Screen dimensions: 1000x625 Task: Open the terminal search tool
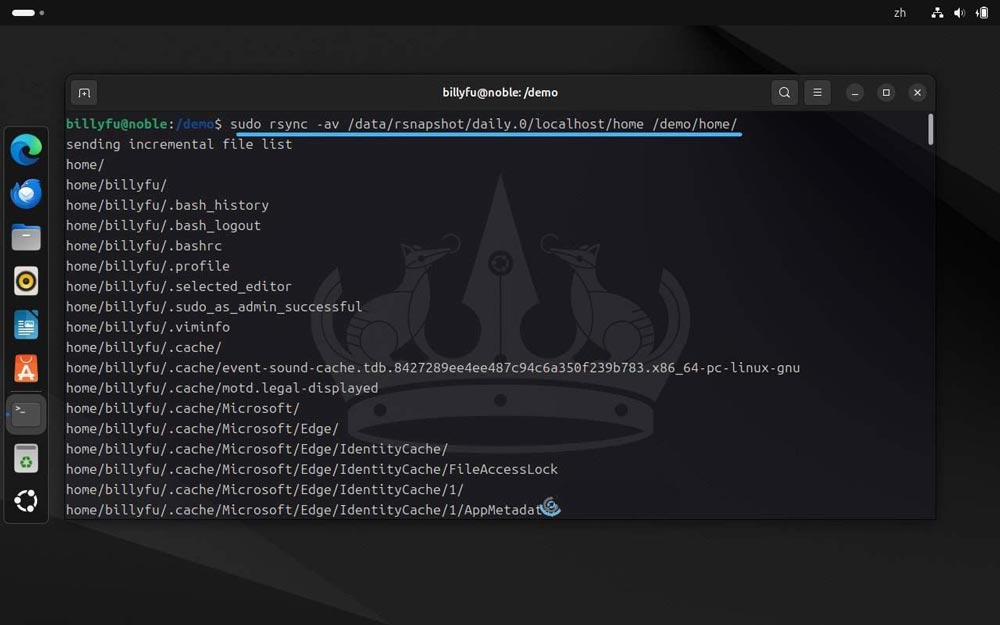(x=784, y=92)
